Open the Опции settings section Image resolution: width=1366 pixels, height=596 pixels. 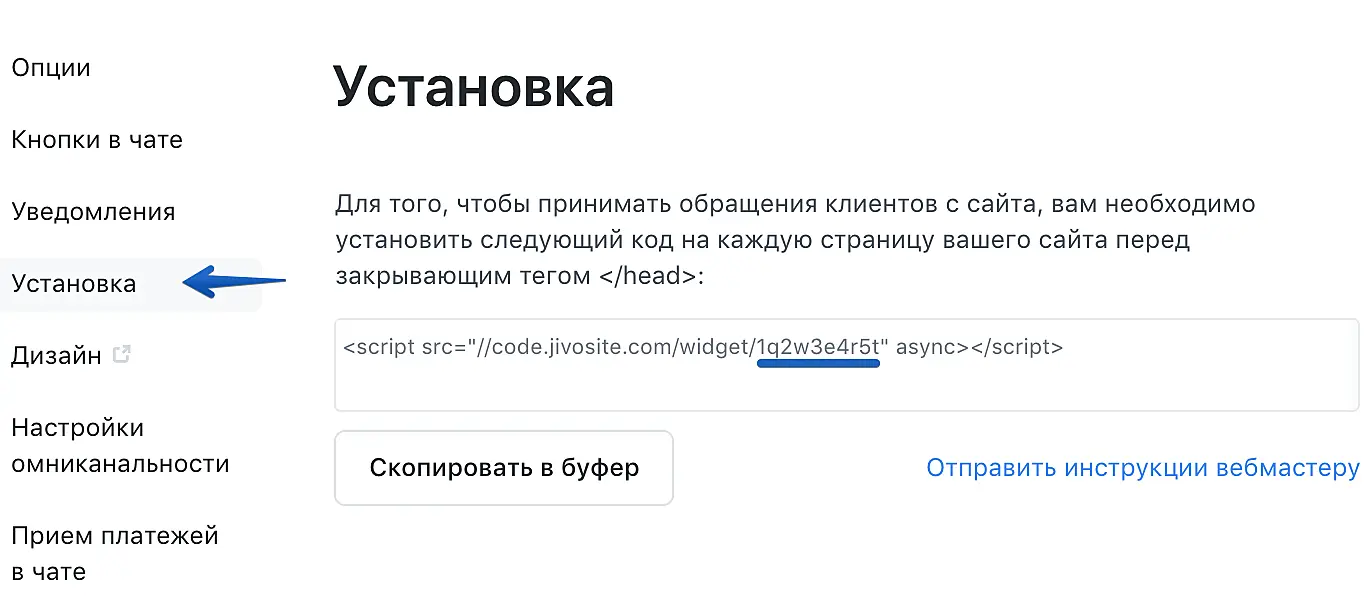(51, 68)
